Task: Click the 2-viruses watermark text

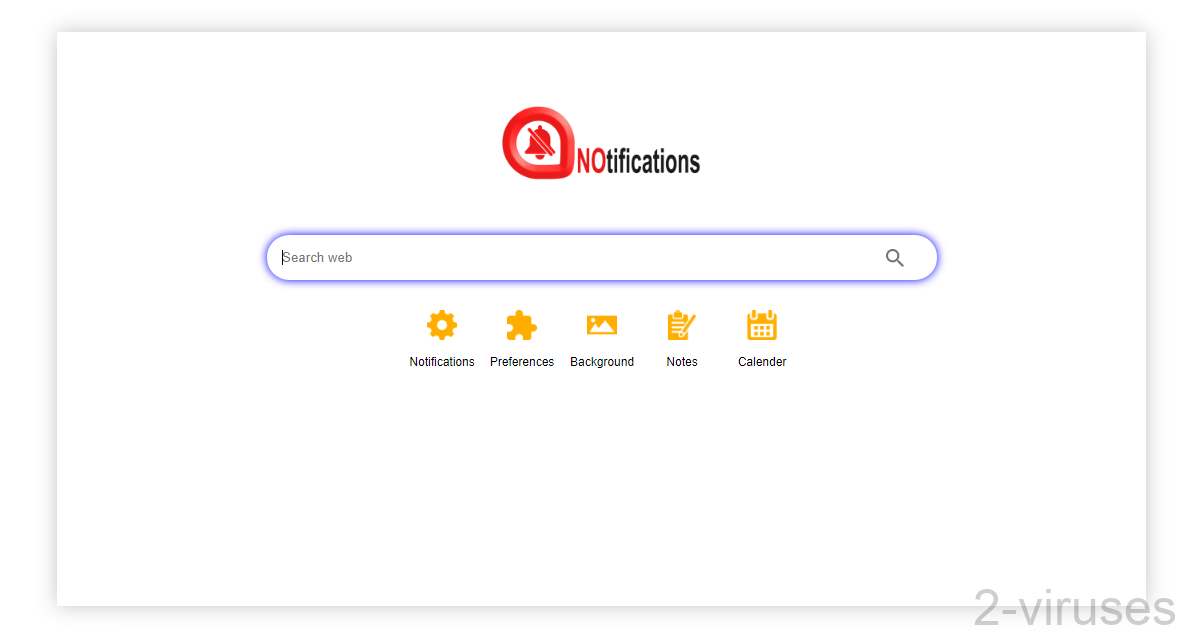Action: (1075, 607)
